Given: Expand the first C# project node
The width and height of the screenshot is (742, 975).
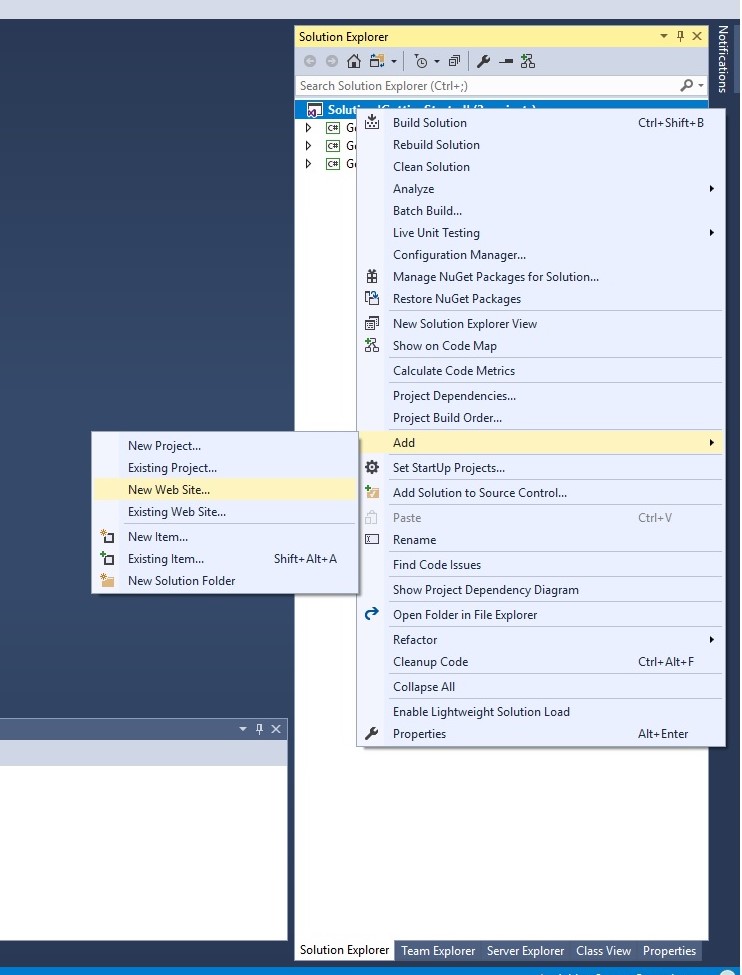Looking at the screenshot, I should pos(309,128).
